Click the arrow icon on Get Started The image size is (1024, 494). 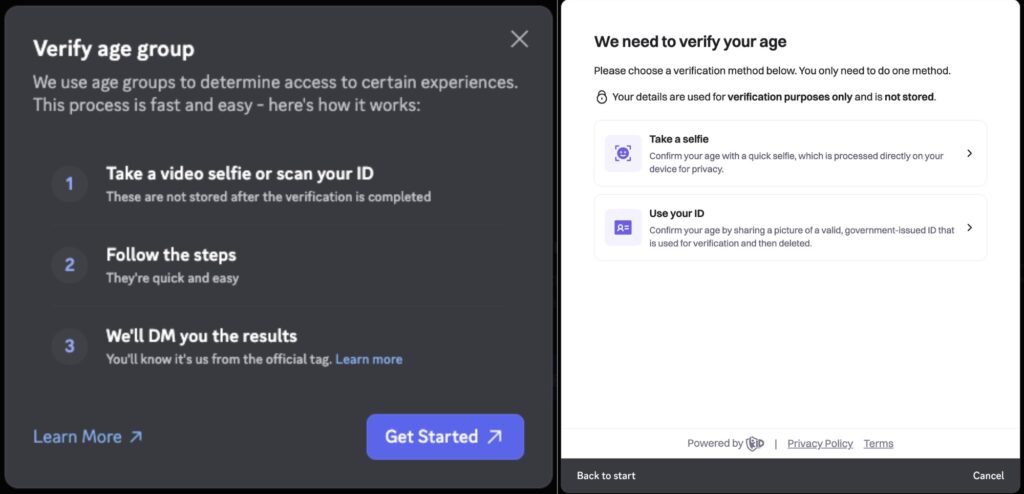495,436
